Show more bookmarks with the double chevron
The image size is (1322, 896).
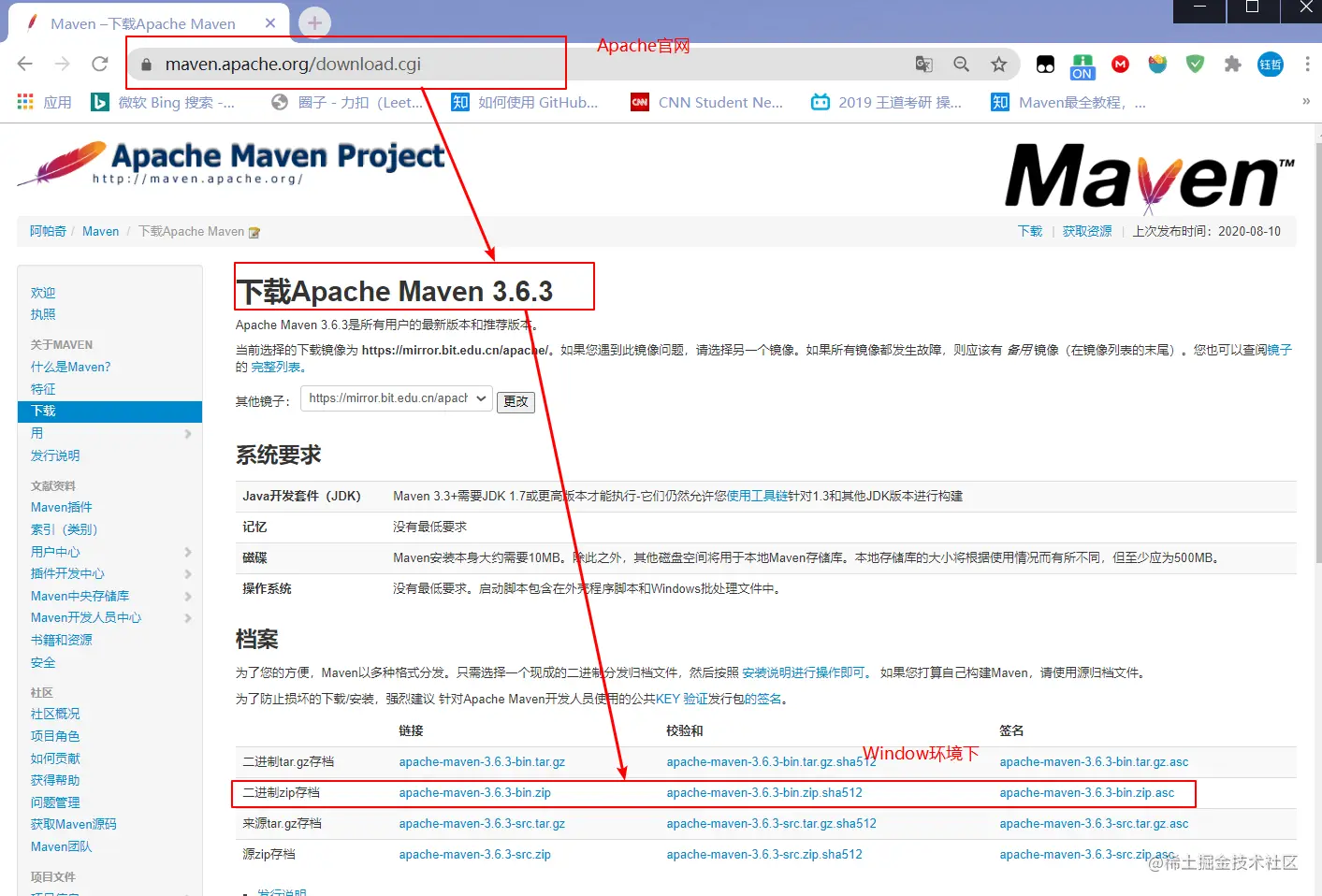click(x=1306, y=101)
